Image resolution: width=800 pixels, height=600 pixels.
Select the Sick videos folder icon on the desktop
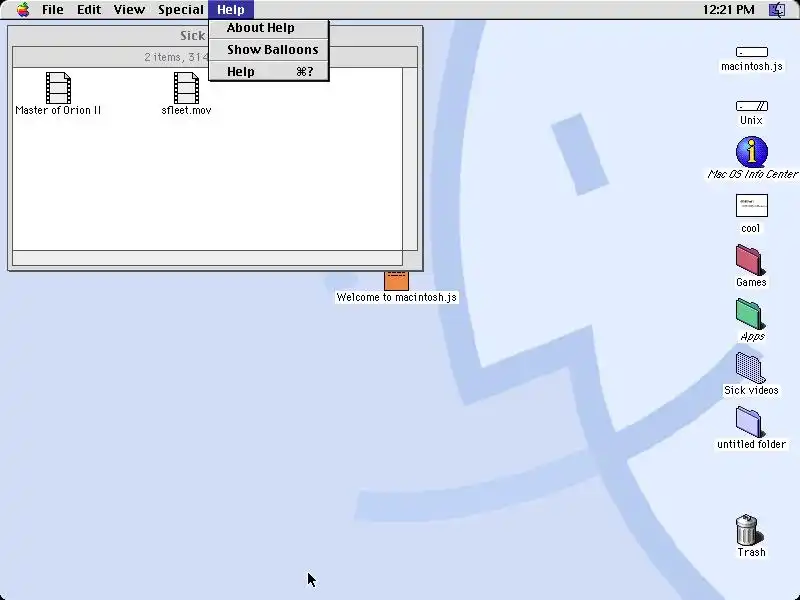(750, 368)
